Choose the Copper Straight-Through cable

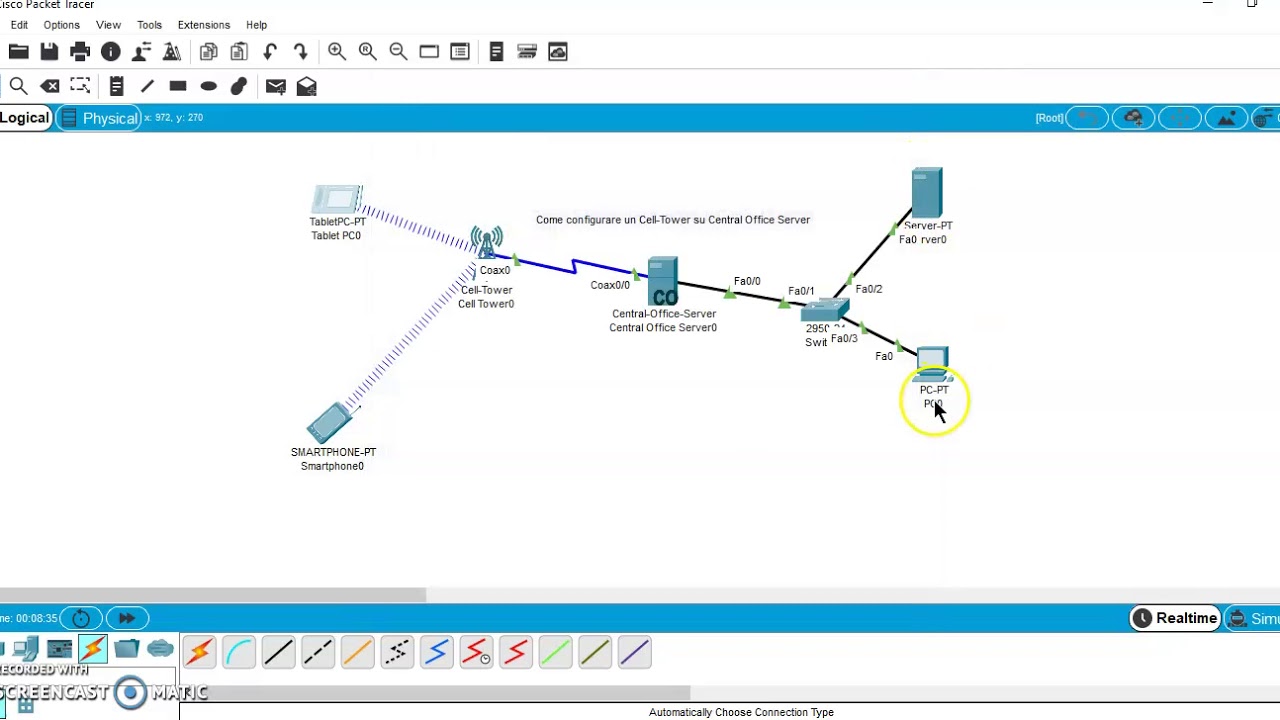pos(278,653)
